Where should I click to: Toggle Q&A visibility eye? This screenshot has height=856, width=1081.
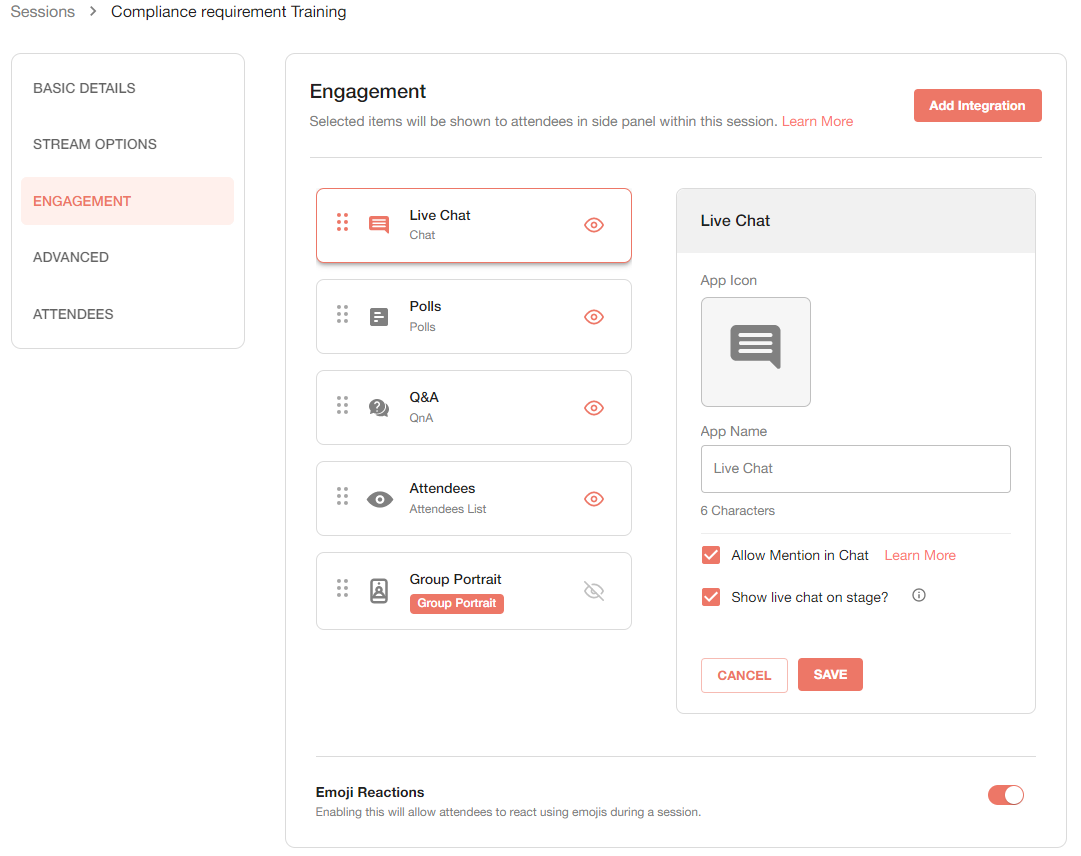coord(594,408)
